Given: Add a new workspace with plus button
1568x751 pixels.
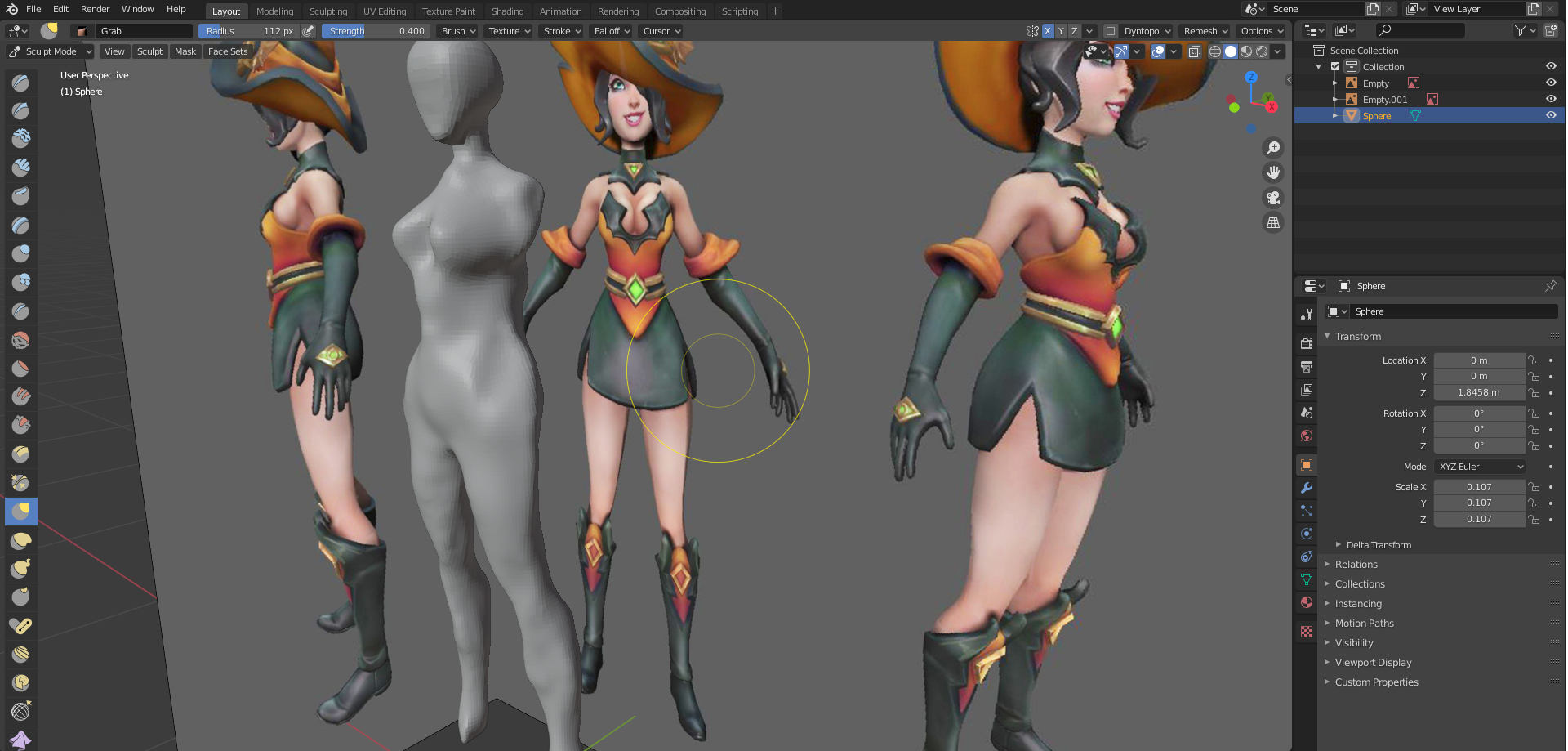Looking at the screenshot, I should point(775,11).
